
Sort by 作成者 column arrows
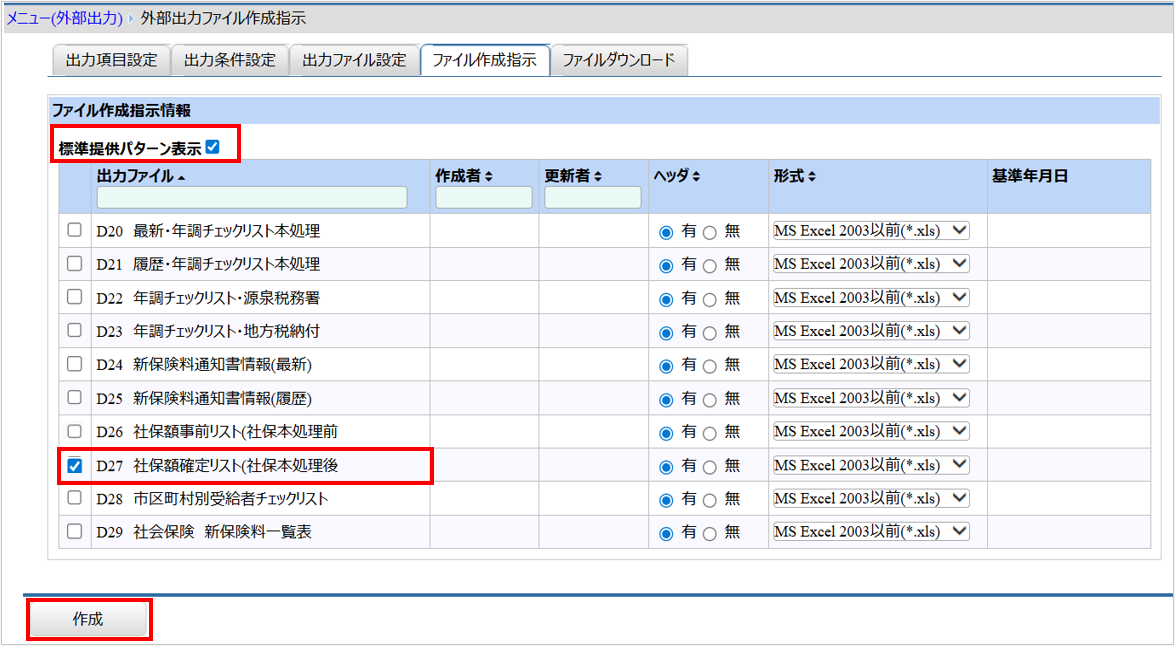coord(489,177)
